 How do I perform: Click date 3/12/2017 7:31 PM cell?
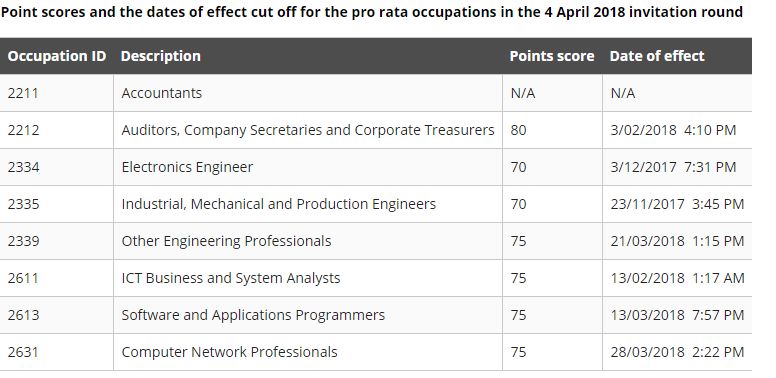[x=677, y=167]
